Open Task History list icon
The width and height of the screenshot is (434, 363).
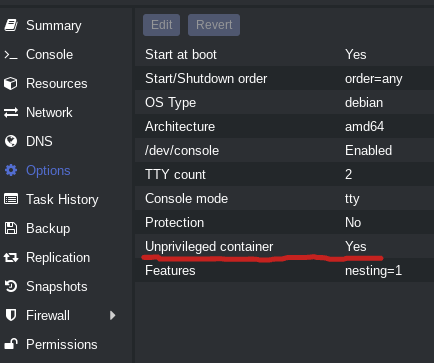tap(11, 199)
